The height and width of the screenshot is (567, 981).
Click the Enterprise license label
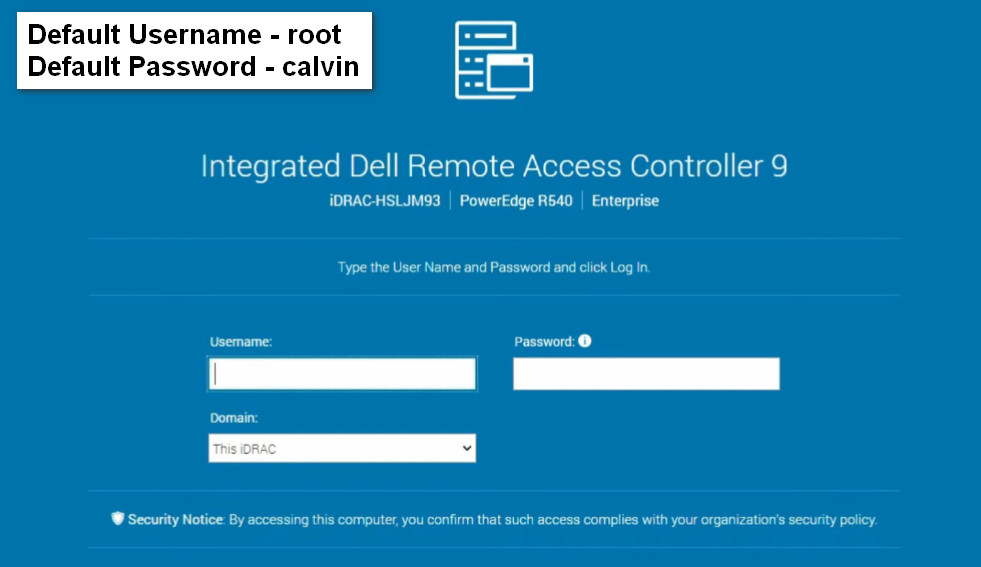(625, 201)
